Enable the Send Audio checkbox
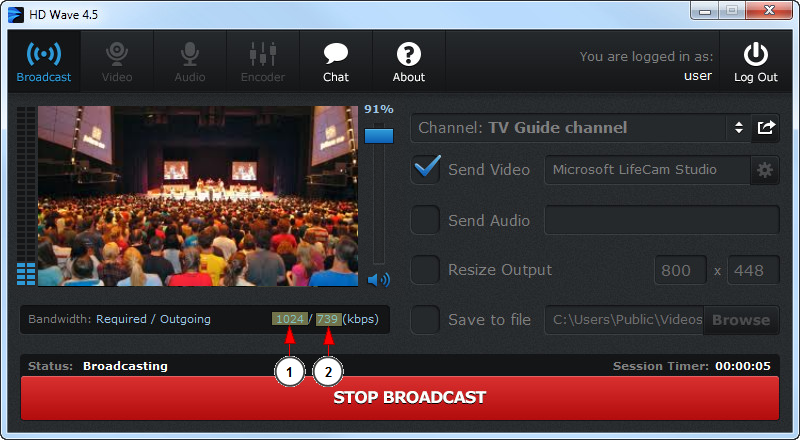 (426, 220)
